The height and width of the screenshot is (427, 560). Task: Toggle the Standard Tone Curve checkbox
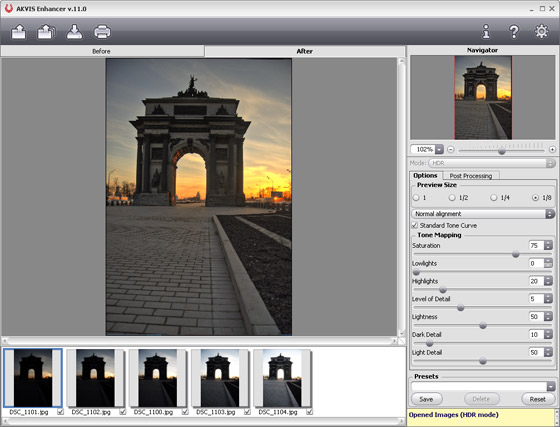tap(415, 225)
